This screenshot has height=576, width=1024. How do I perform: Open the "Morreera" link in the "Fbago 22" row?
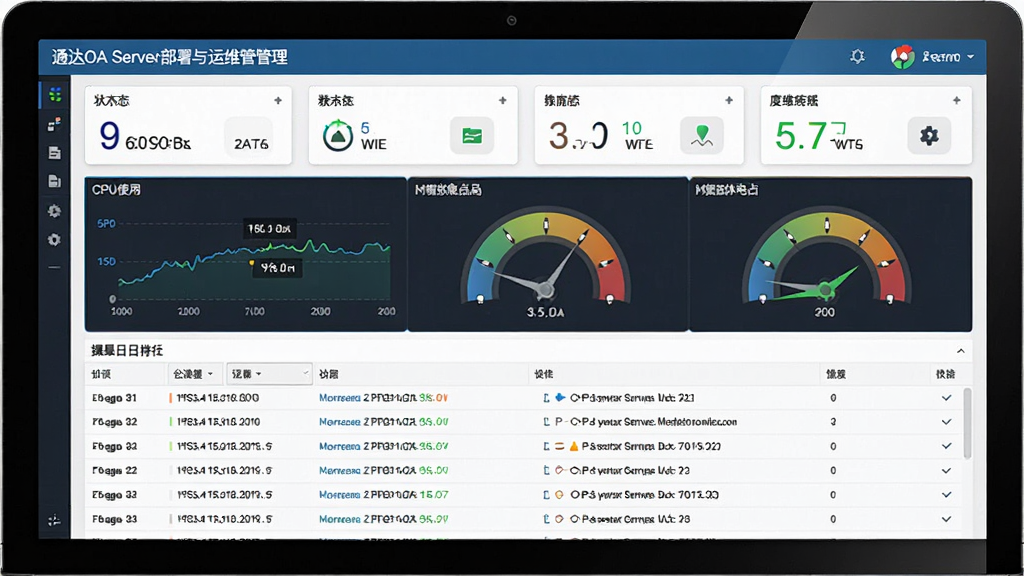340,470
